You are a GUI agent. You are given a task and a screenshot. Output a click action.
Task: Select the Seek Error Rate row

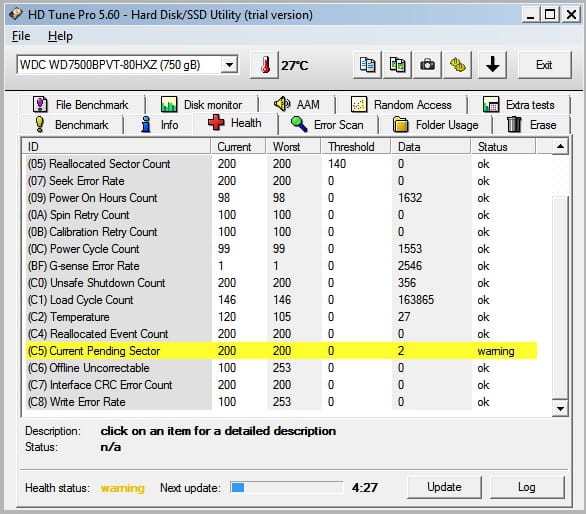(x=282, y=181)
